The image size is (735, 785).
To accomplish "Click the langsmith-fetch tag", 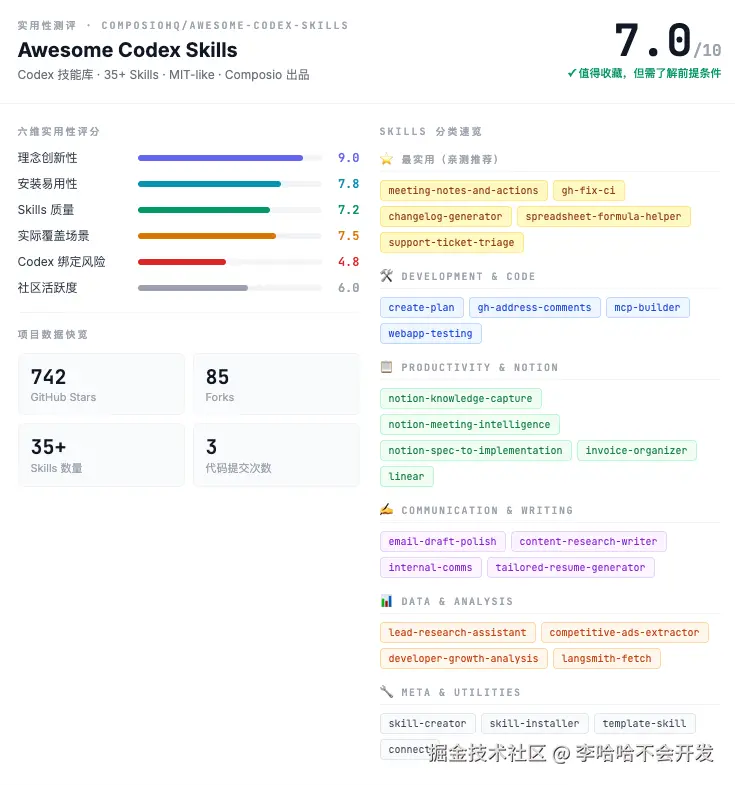I will [606, 659].
